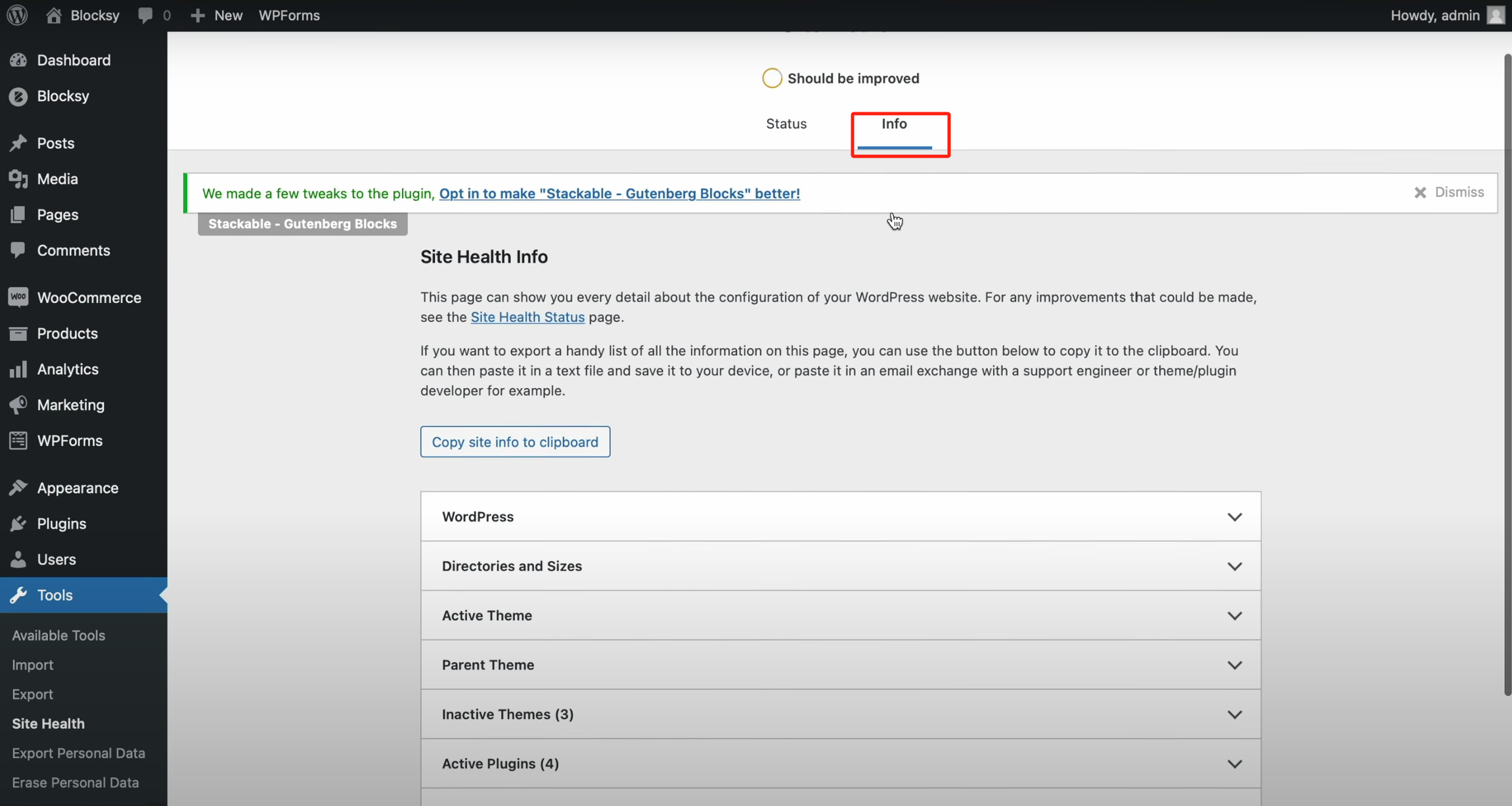Select the Products icon
Image resolution: width=1512 pixels, height=806 pixels.
pos(19,333)
